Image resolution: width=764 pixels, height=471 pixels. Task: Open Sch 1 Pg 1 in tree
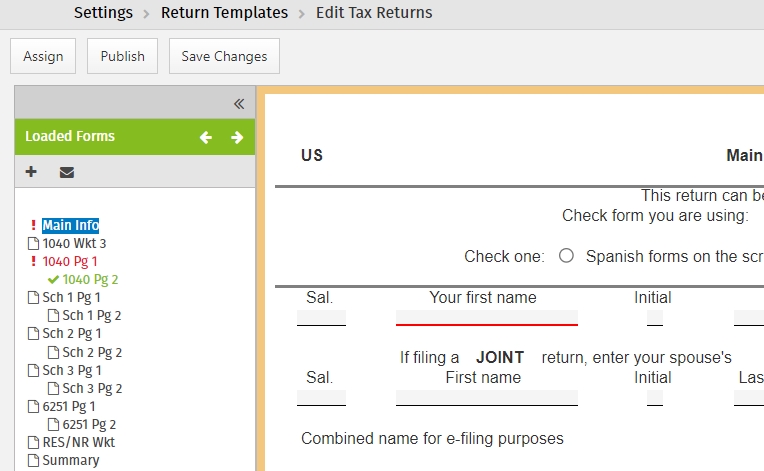71,298
